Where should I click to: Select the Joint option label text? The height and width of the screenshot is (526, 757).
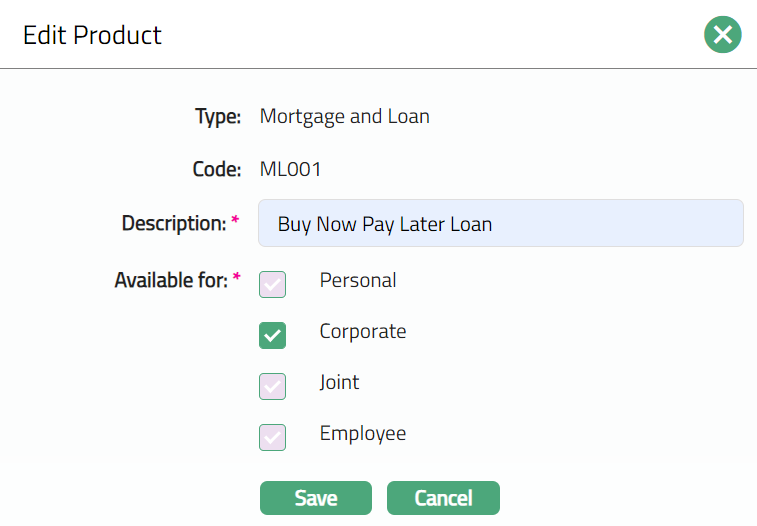[x=339, y=383]
